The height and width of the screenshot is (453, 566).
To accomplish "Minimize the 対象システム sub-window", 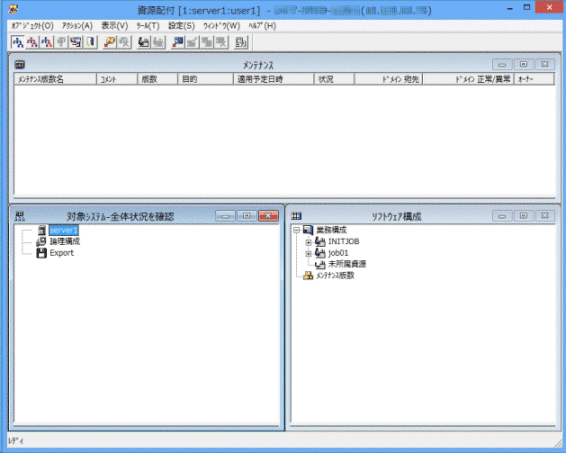I will pos(225,216).
